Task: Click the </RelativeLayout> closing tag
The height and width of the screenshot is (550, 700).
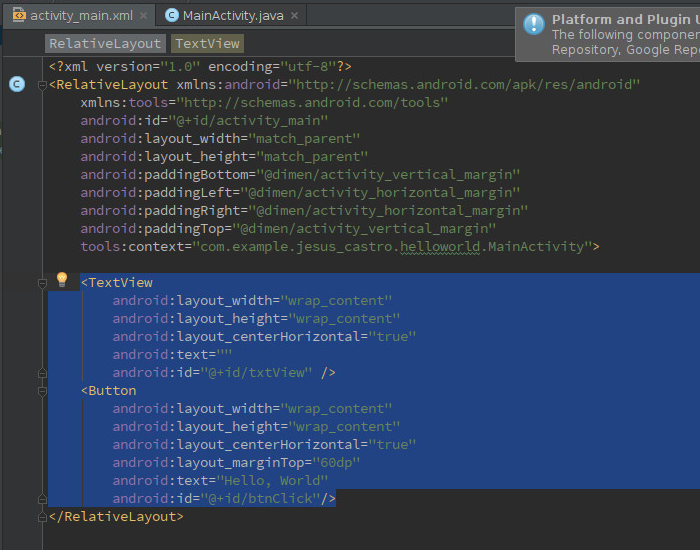Action: point(116,517)
